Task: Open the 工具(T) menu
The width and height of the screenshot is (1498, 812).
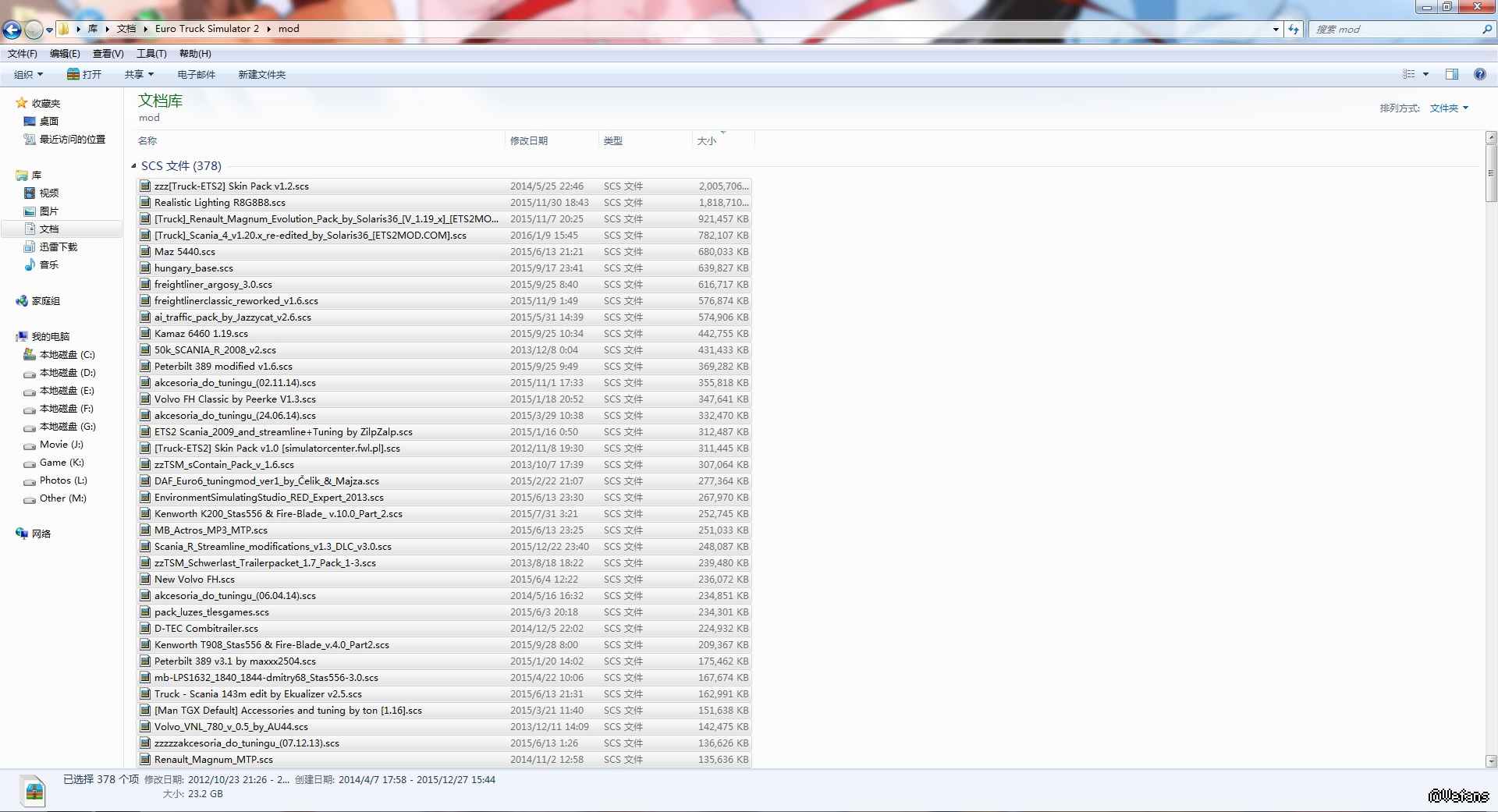Action: [x=151, y=53]
